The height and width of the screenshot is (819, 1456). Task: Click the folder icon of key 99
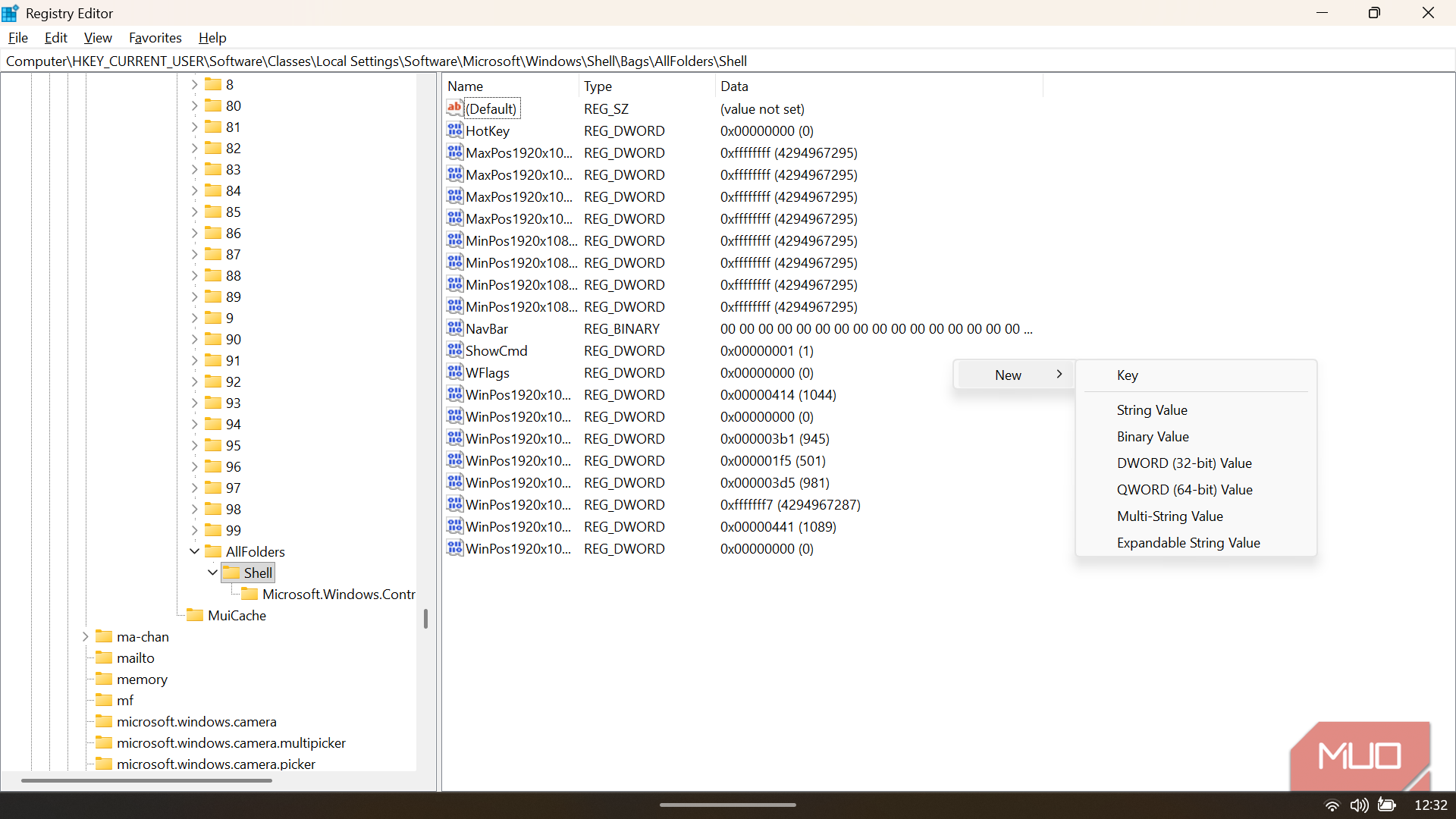213,530
